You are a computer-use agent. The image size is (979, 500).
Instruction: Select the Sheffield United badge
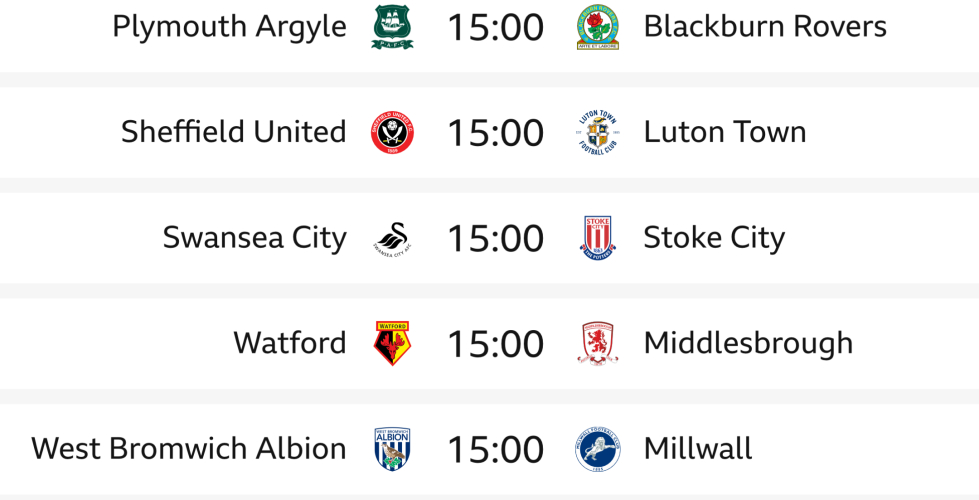pos(392,132)
